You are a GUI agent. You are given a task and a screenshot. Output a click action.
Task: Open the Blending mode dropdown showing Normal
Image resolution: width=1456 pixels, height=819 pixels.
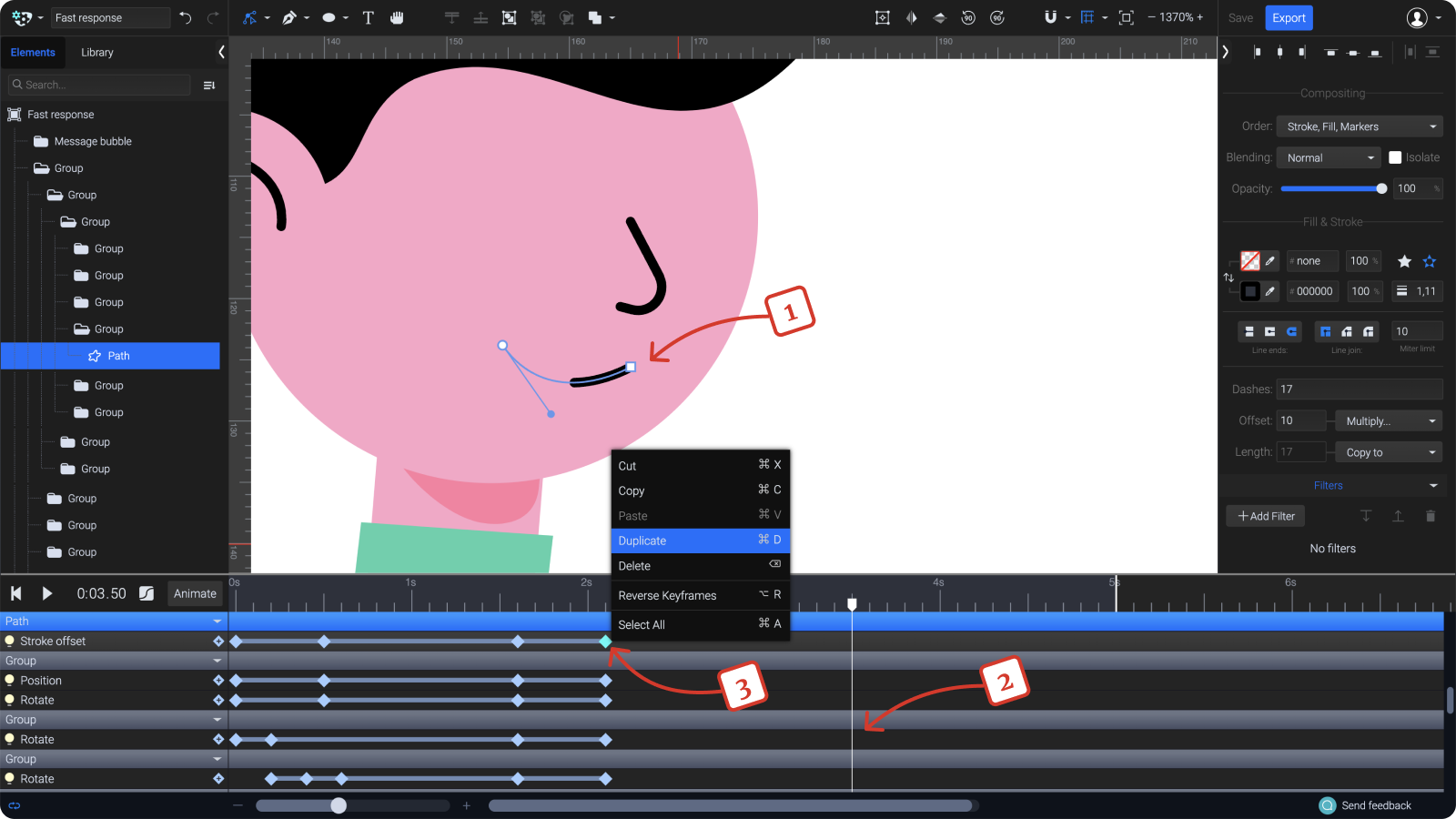point(1328,157)
